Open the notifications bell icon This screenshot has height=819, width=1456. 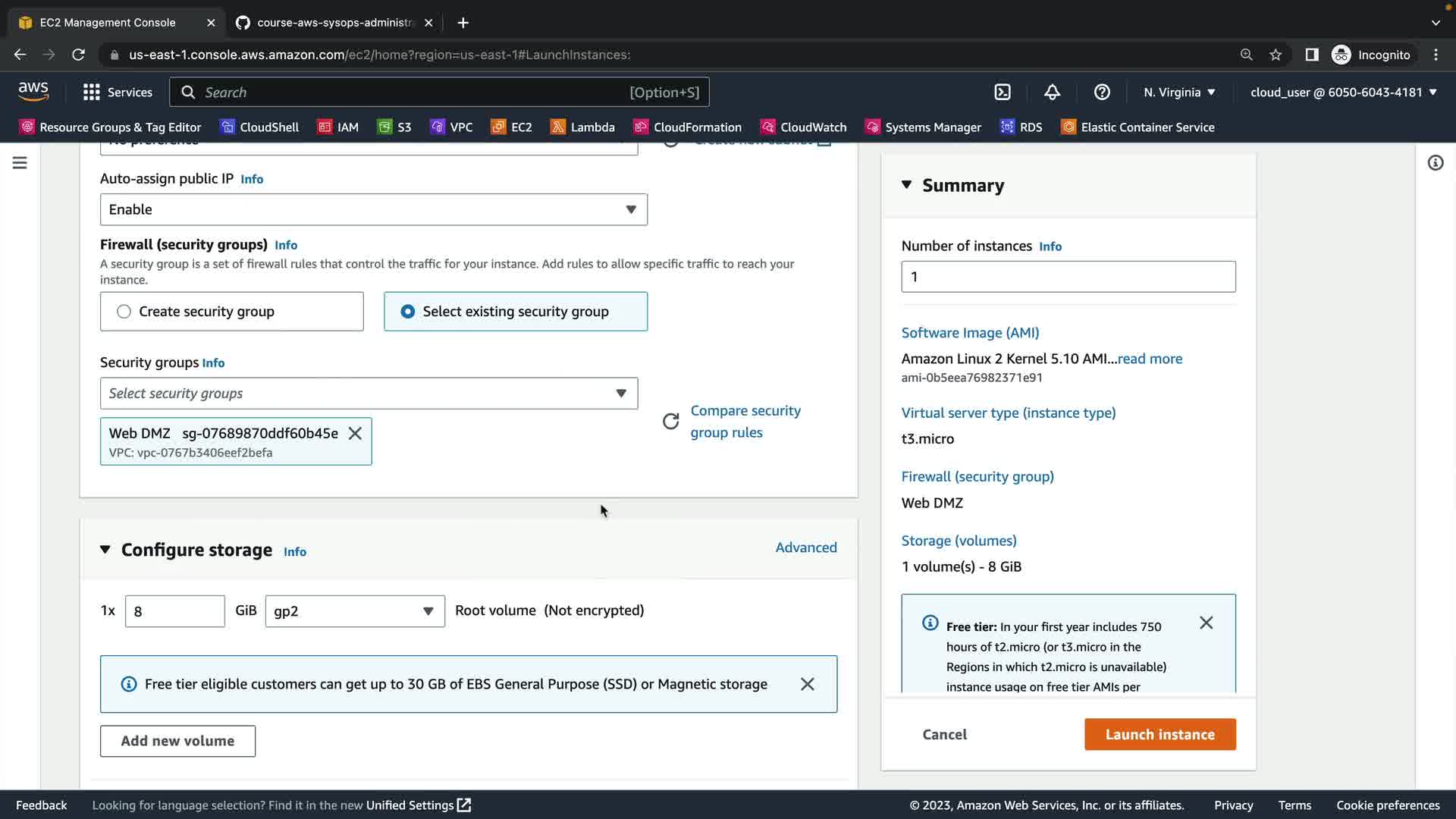1052,93
